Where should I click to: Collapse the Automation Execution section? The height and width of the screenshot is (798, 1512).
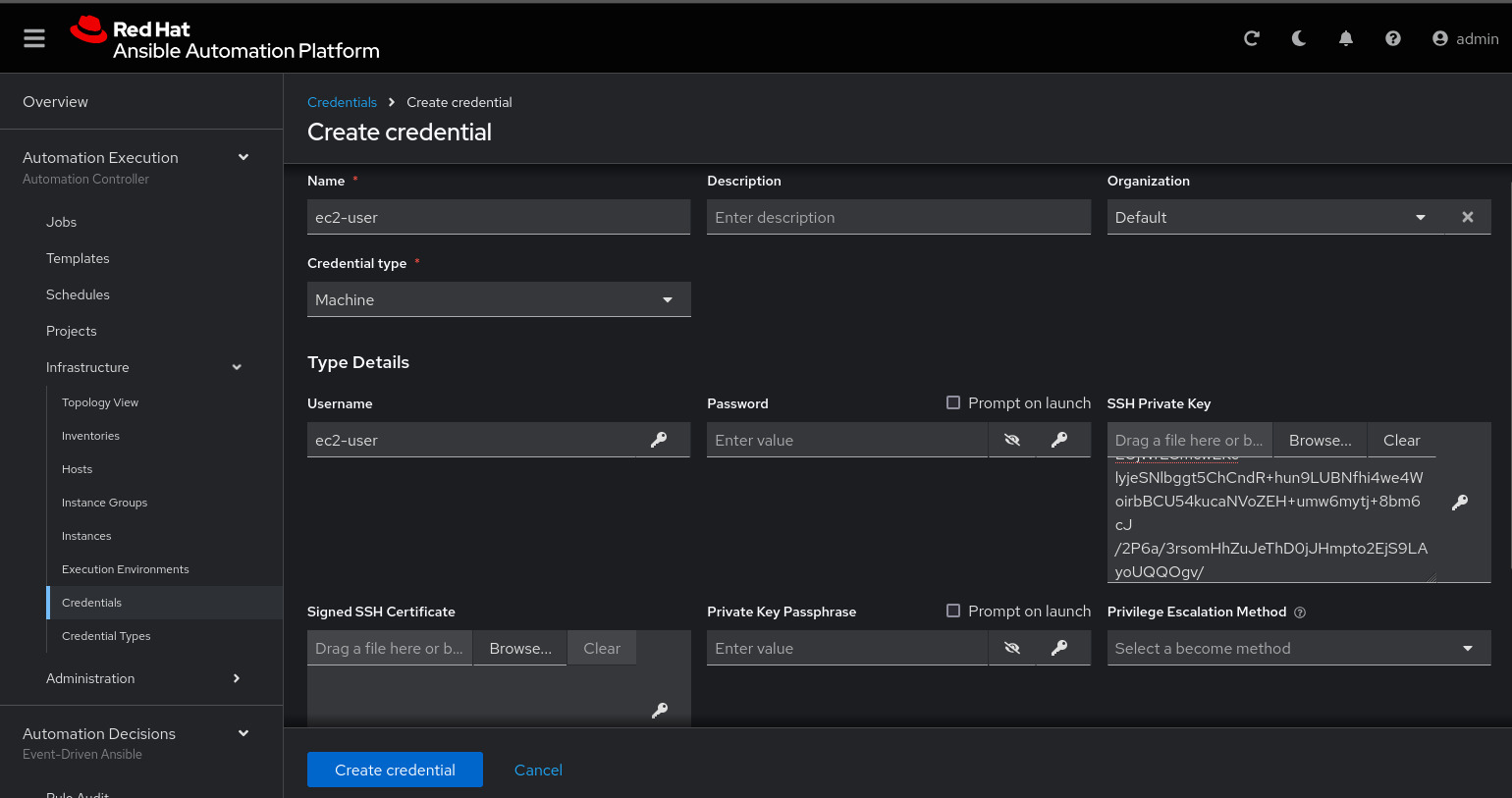click(x=243, y=157)
